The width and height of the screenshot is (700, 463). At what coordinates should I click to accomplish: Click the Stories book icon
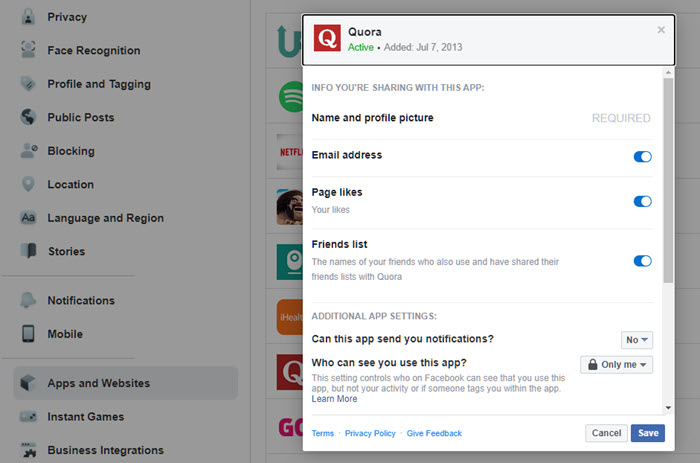pos(29,251)
